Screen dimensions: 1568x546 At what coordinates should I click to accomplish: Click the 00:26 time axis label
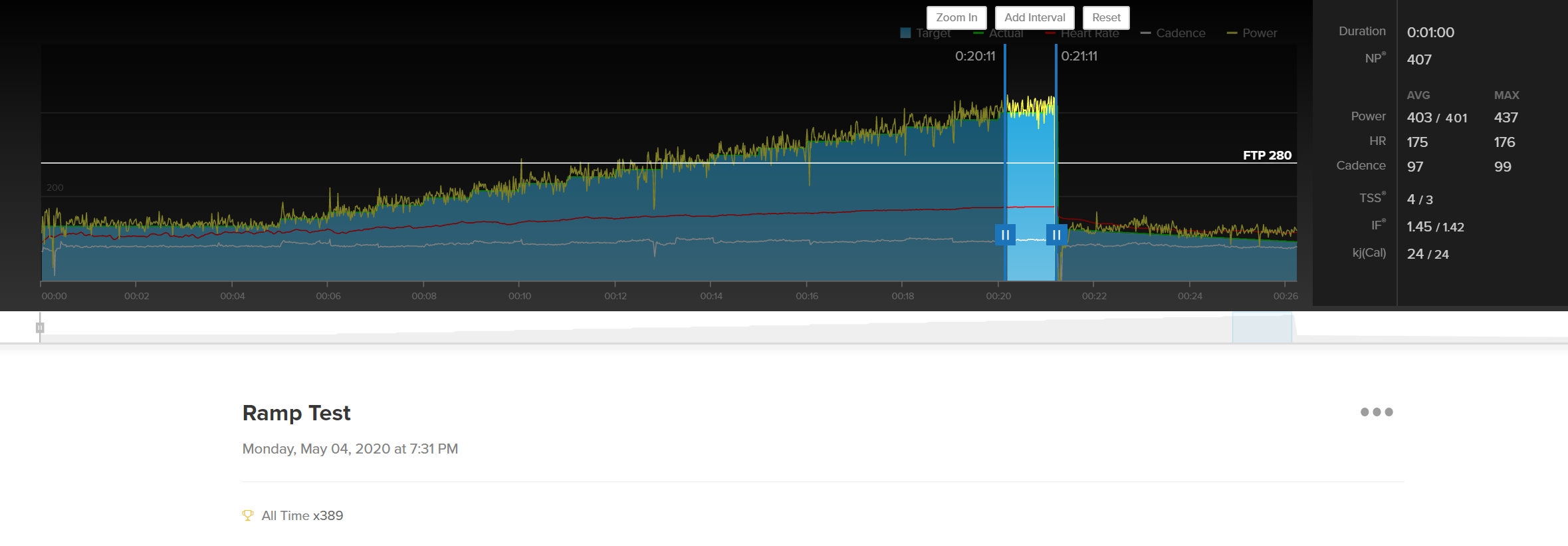1286,296
